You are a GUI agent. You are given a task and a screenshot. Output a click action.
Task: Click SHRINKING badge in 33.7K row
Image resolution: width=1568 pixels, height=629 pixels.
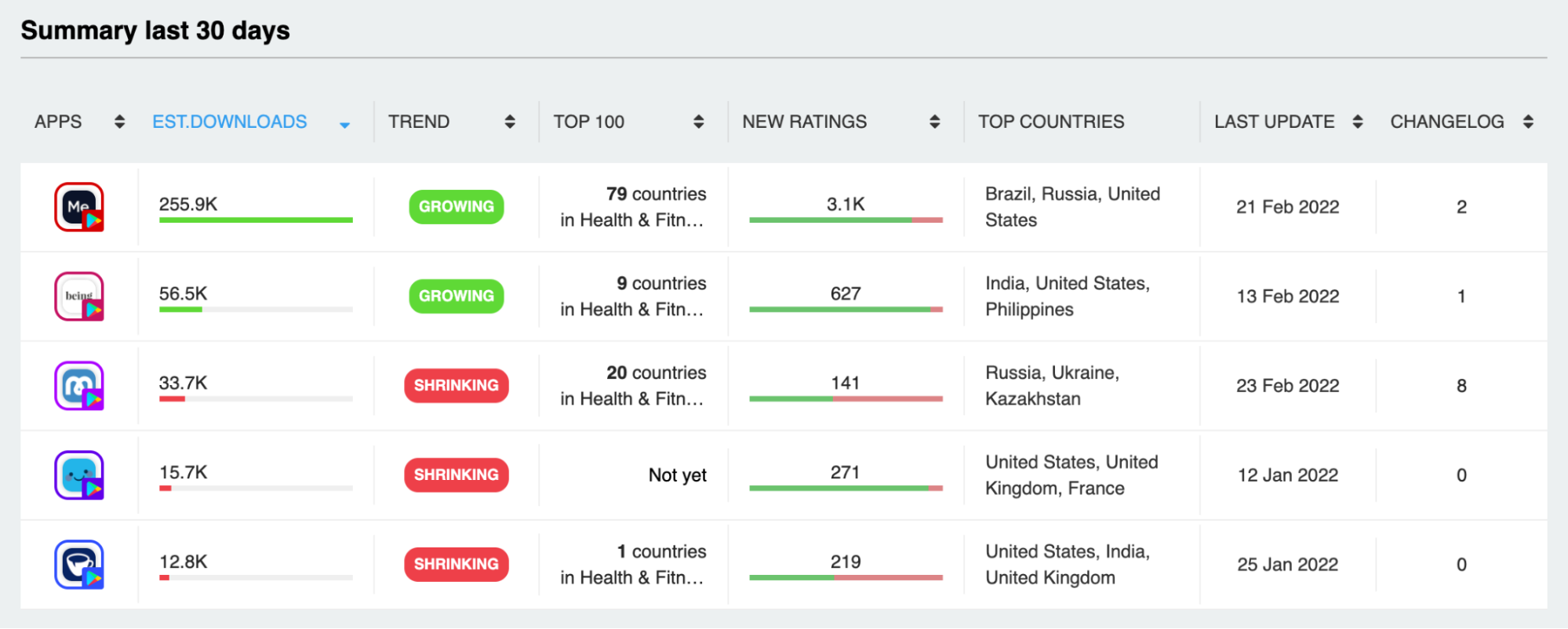pyautogui.click(x=457, y=386)
